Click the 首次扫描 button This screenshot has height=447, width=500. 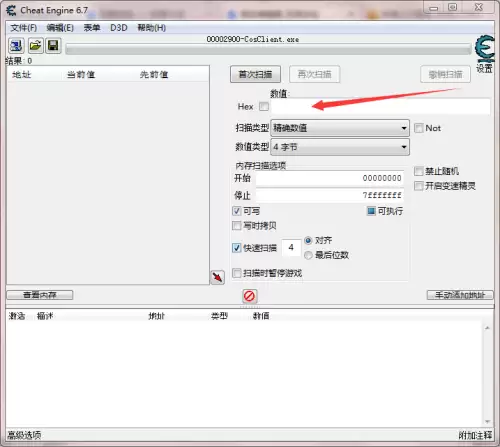coord(255,74)
